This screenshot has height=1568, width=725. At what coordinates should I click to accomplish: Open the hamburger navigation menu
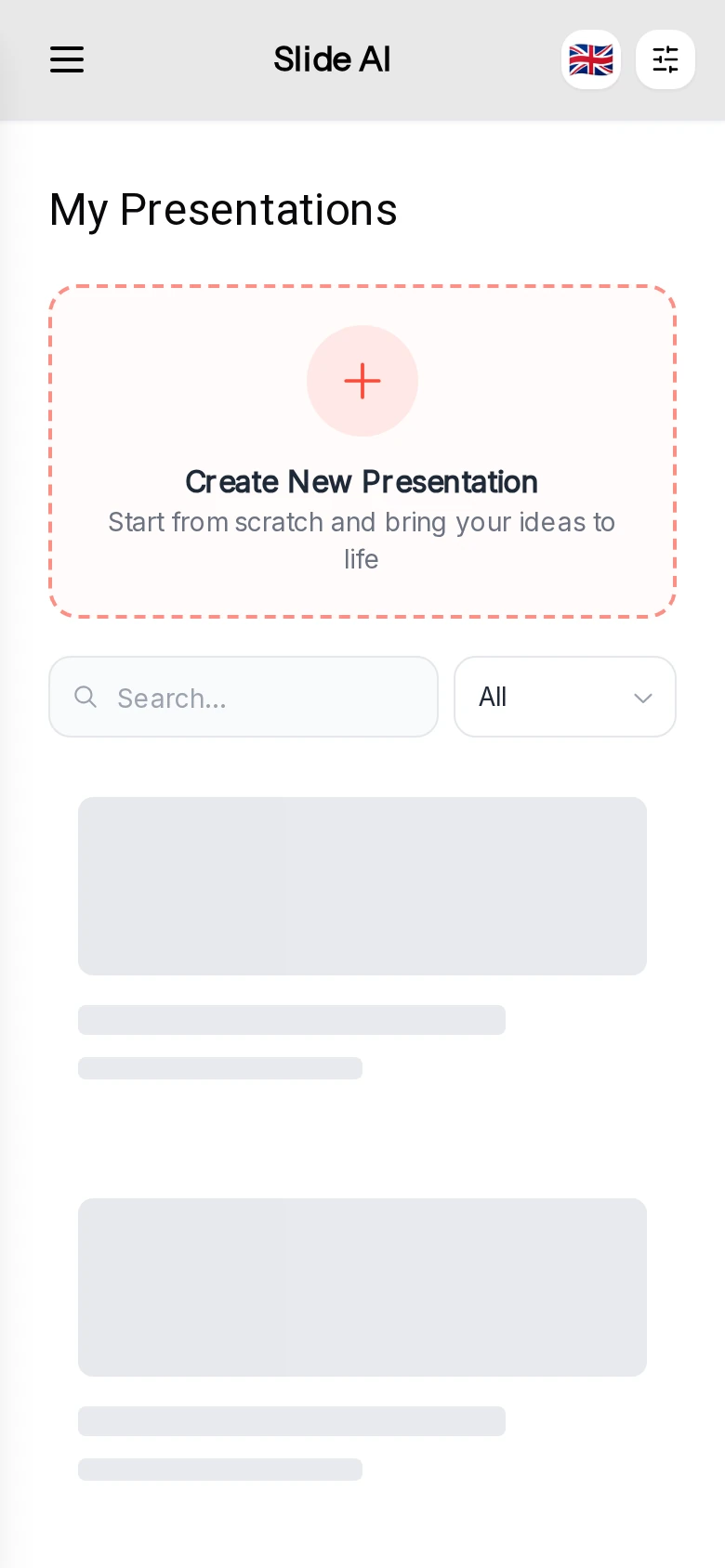(67, 60)
